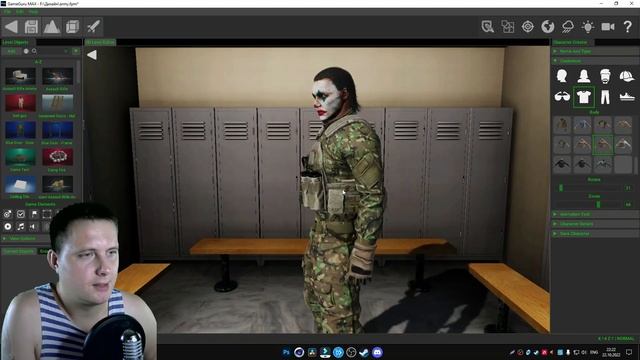Open the sort dropdown arrow beside object search
The height and width of the screenshot is (360, 640).
[66, 51]
